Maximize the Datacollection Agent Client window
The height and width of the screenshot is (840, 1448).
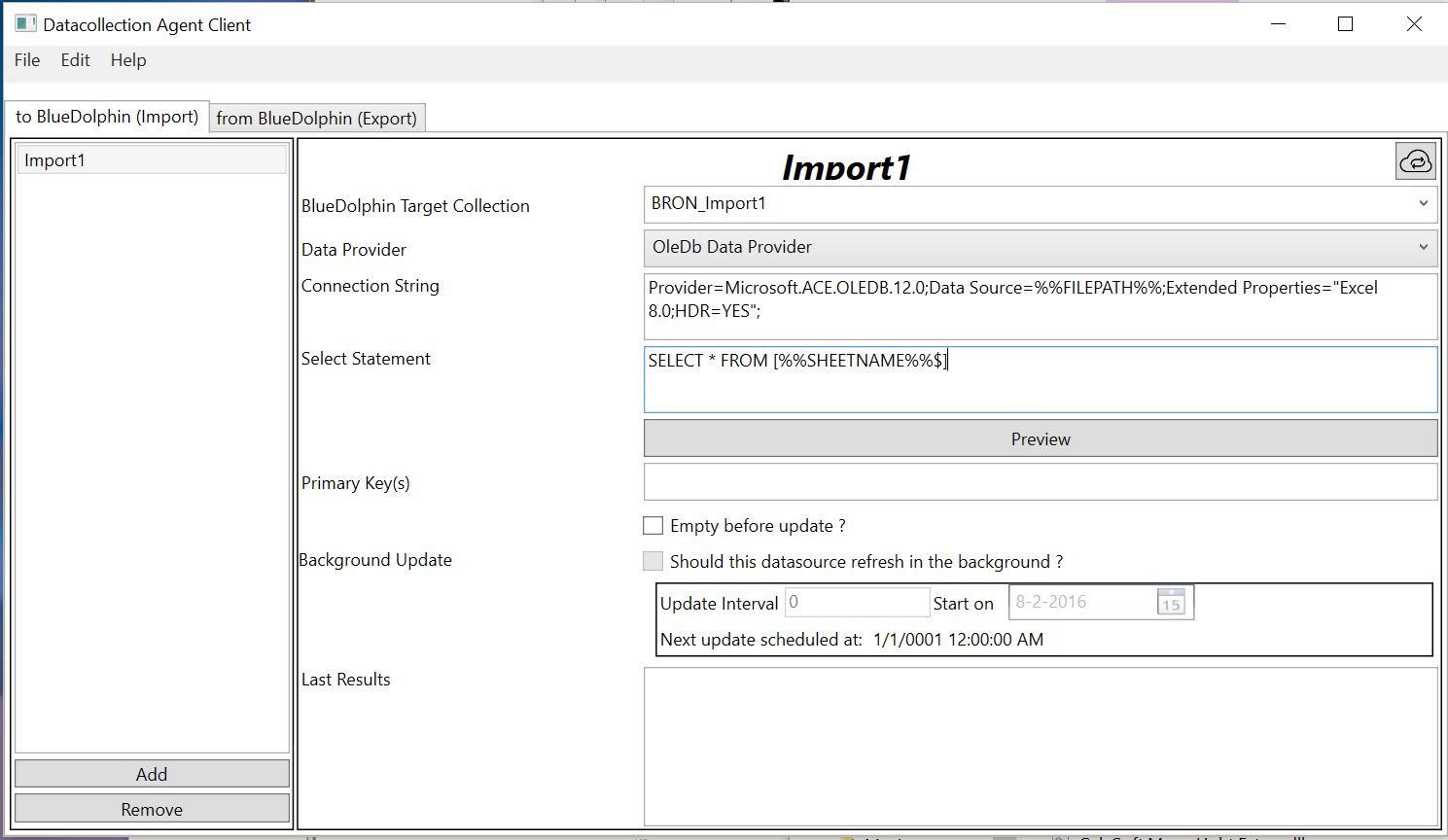1346,24
